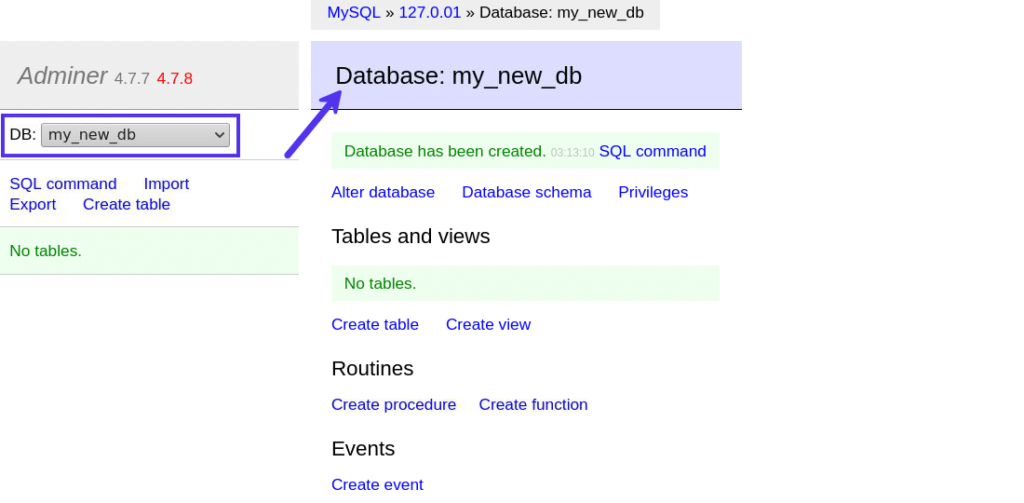Click the Database: my_new_db page heading
This screenshot has height=503, width=1024.
(x=458, y=76)
